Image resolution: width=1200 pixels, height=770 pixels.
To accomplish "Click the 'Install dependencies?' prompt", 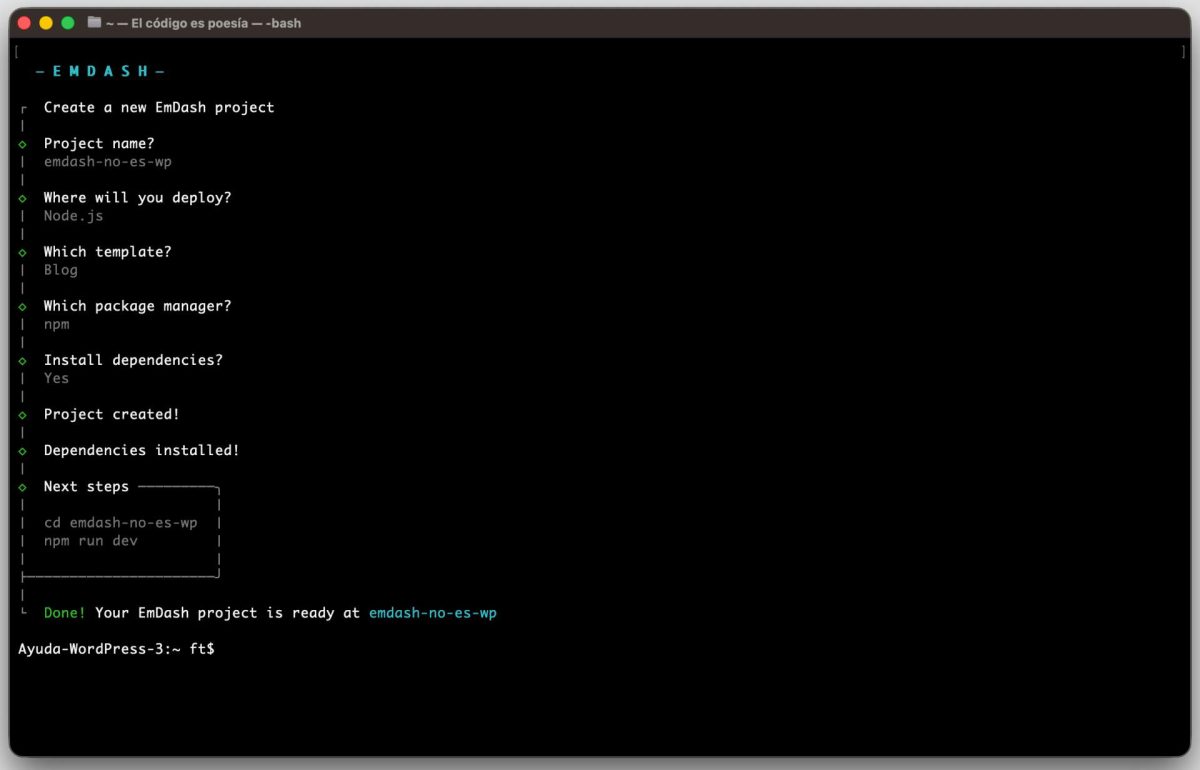I will pyautogui.click(x=133, y=359).
